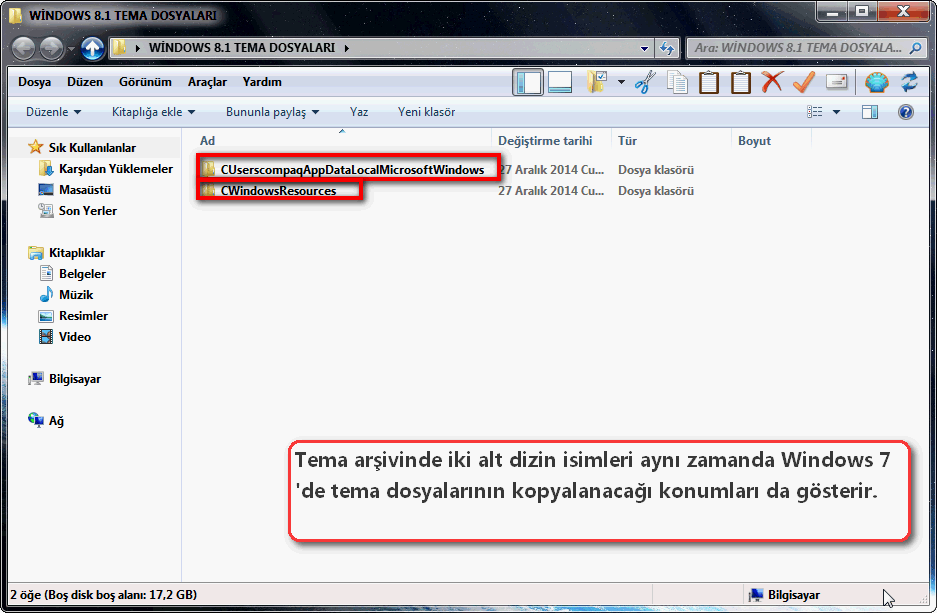Image resolution: width=937 pixels, height=613 pixels.
Task: Click address bar refresh button
Action: (667, 48)
